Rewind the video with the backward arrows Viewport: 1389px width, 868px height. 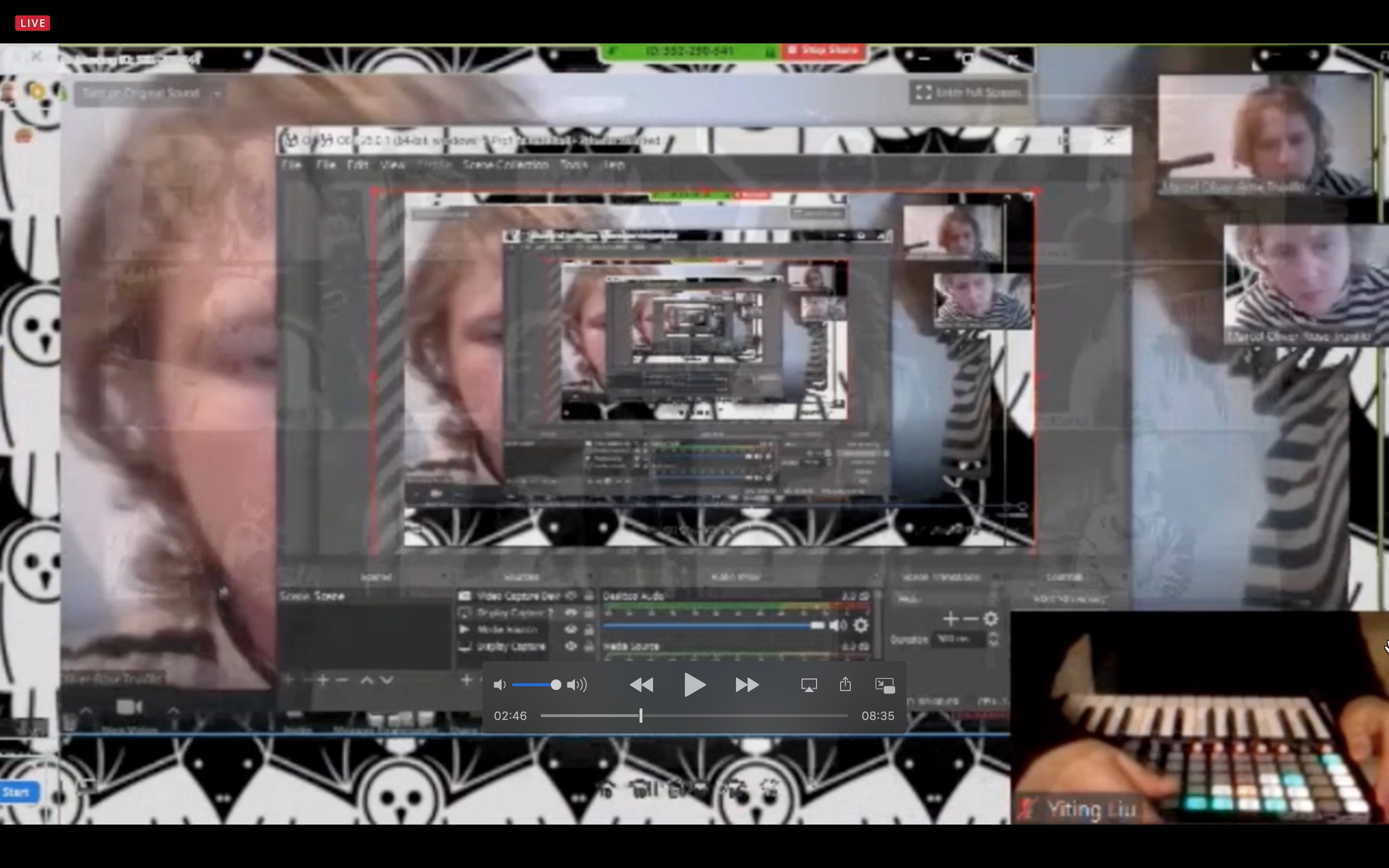tap(642, 685)
